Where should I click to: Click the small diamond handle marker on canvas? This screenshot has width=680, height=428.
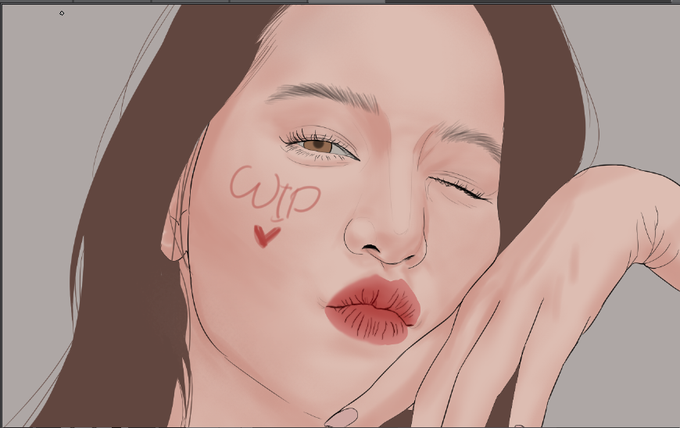pos(62,13)
